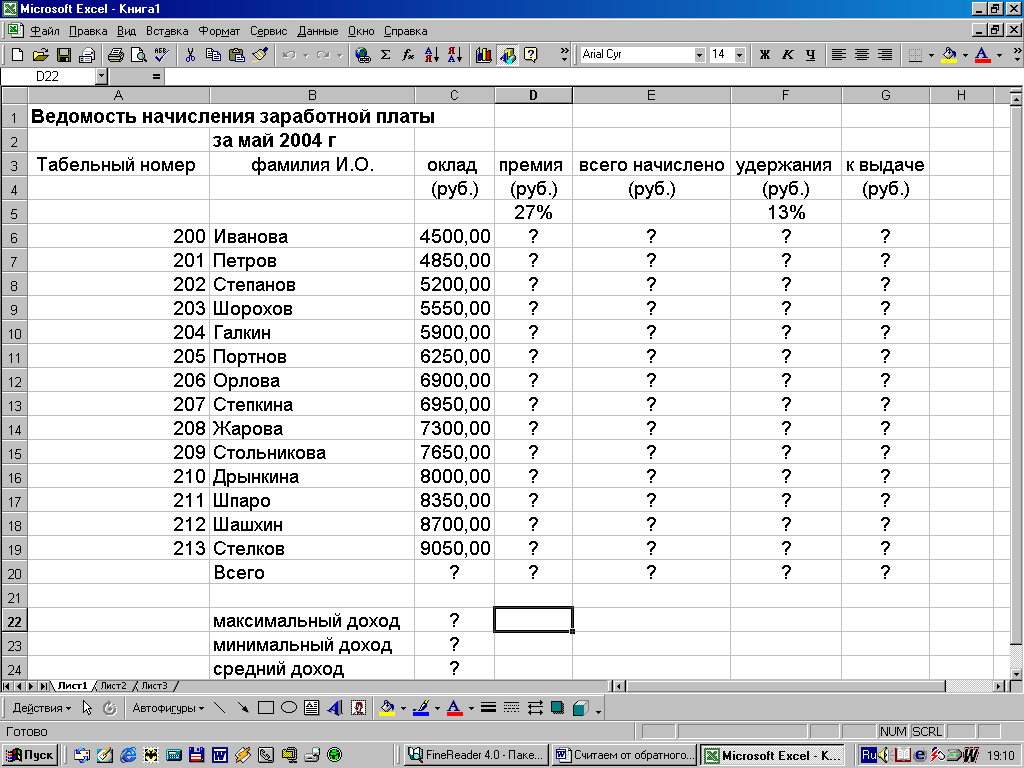Insert WordArt from drawing toolbar
The width and height of the screenshot is (1024, 768).
click(x=334, y=708)
